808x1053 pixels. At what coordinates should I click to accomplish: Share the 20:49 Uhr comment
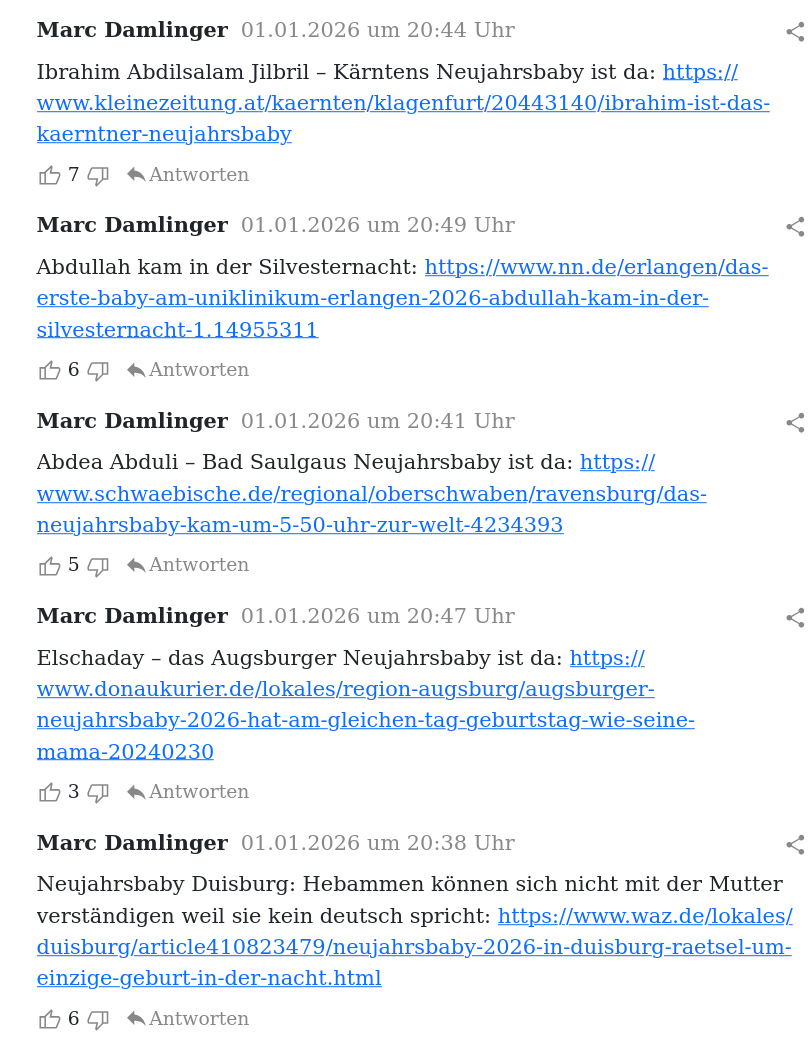click(795, 226)
